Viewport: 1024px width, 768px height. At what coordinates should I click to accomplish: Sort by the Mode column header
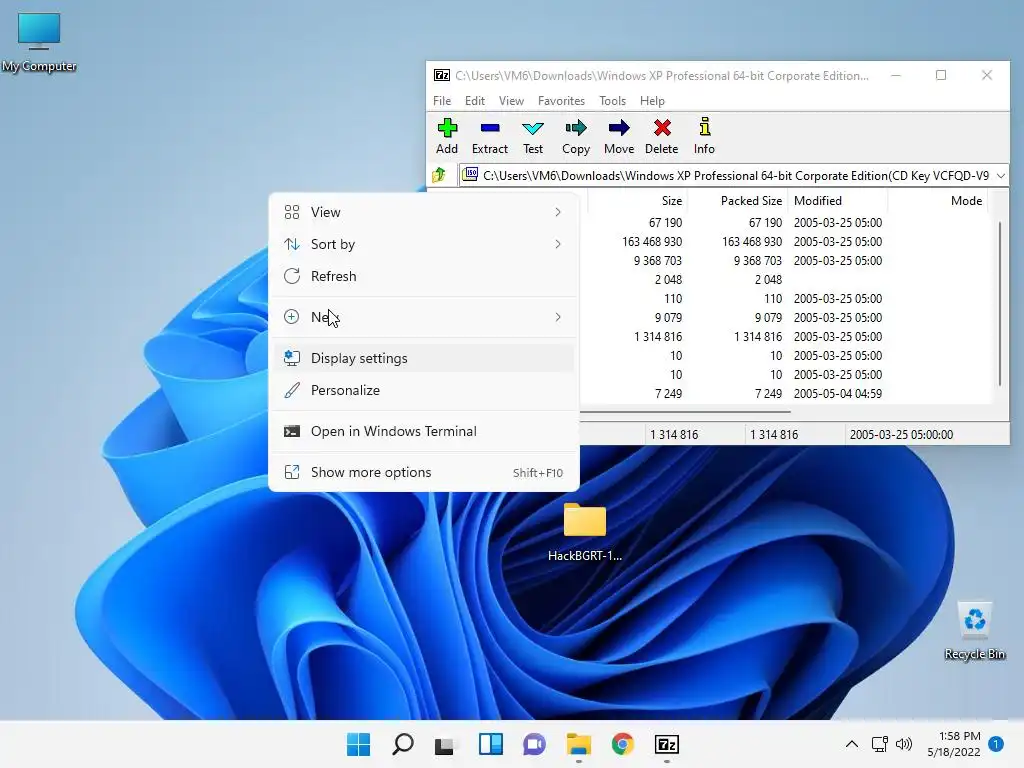click(x=938, y=200)
